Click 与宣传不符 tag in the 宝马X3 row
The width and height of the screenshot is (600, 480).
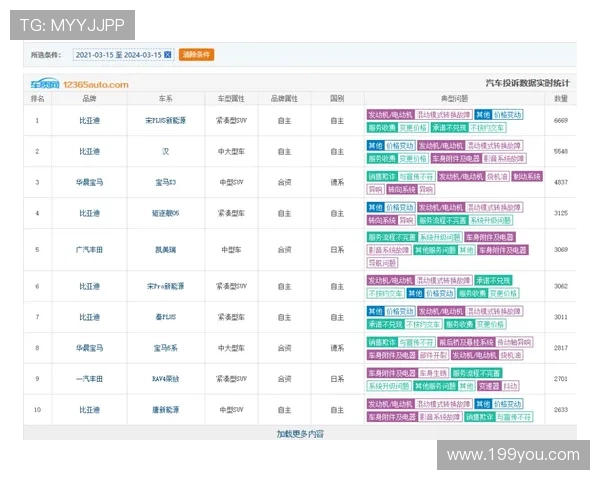pos(416,177)
